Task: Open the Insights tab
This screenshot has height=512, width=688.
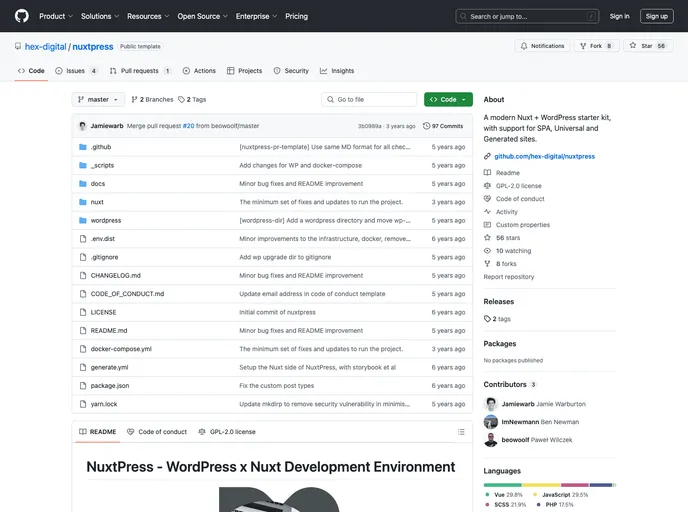Action: (x=337, y=71)
